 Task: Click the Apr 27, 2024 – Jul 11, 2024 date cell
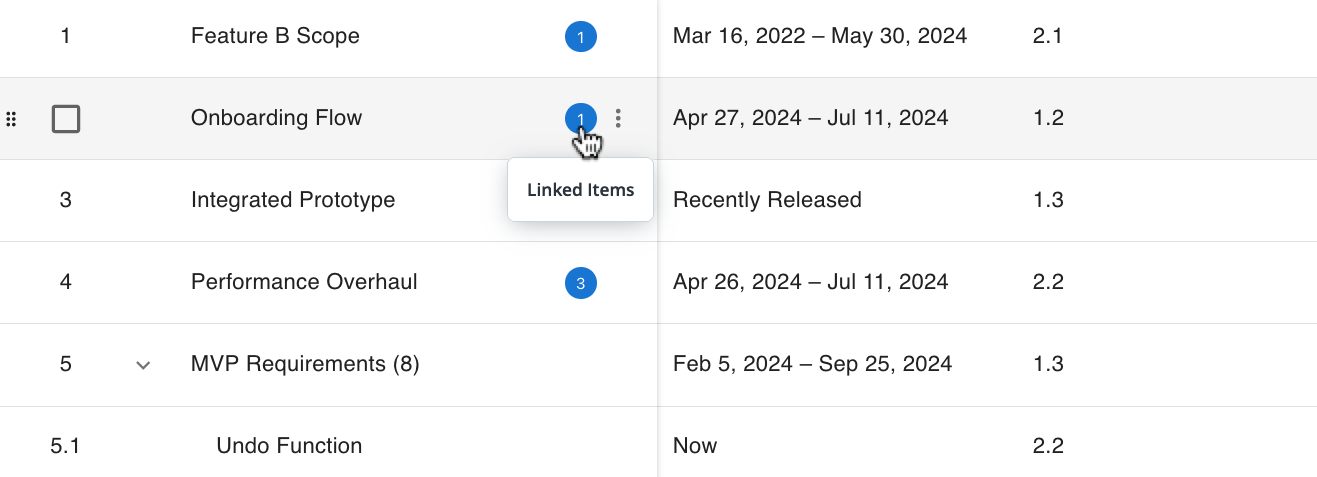810,119
